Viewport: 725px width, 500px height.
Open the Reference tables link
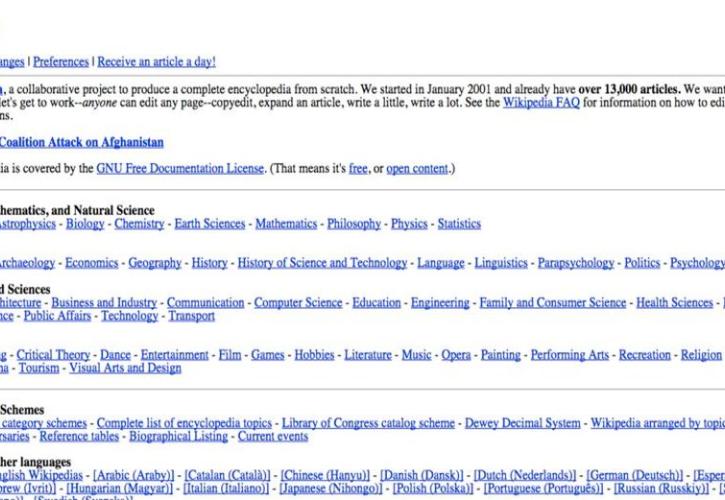(79, 436)
